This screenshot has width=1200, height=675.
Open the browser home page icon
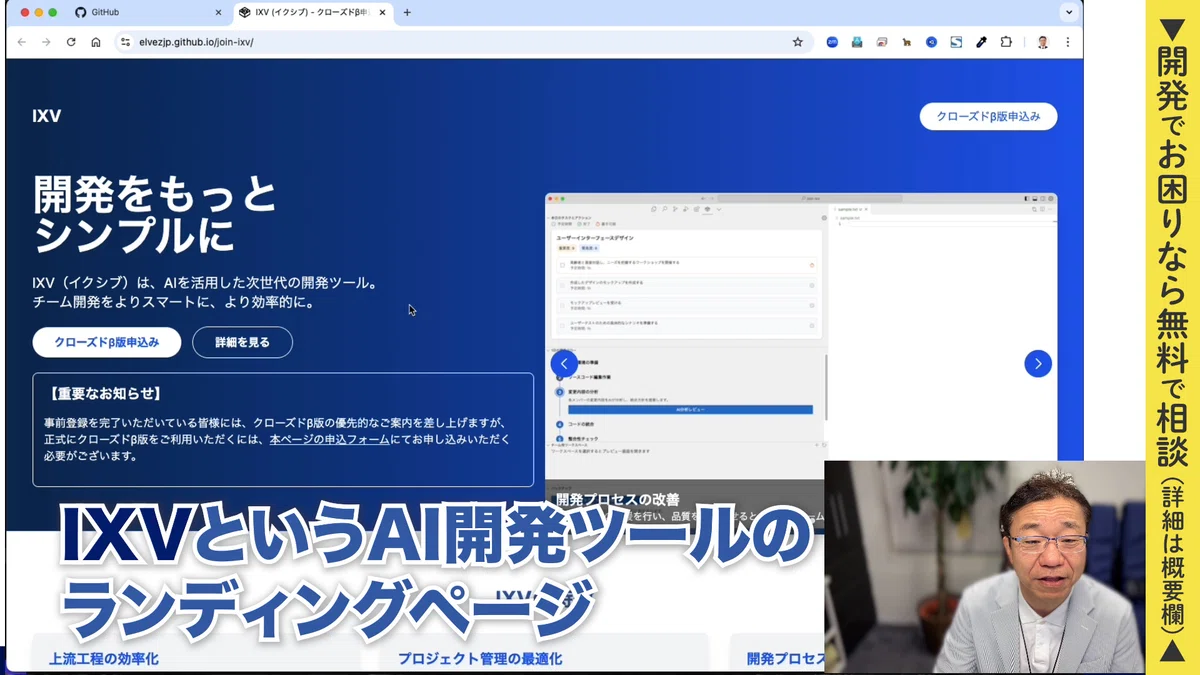click(x=96, y=42)
